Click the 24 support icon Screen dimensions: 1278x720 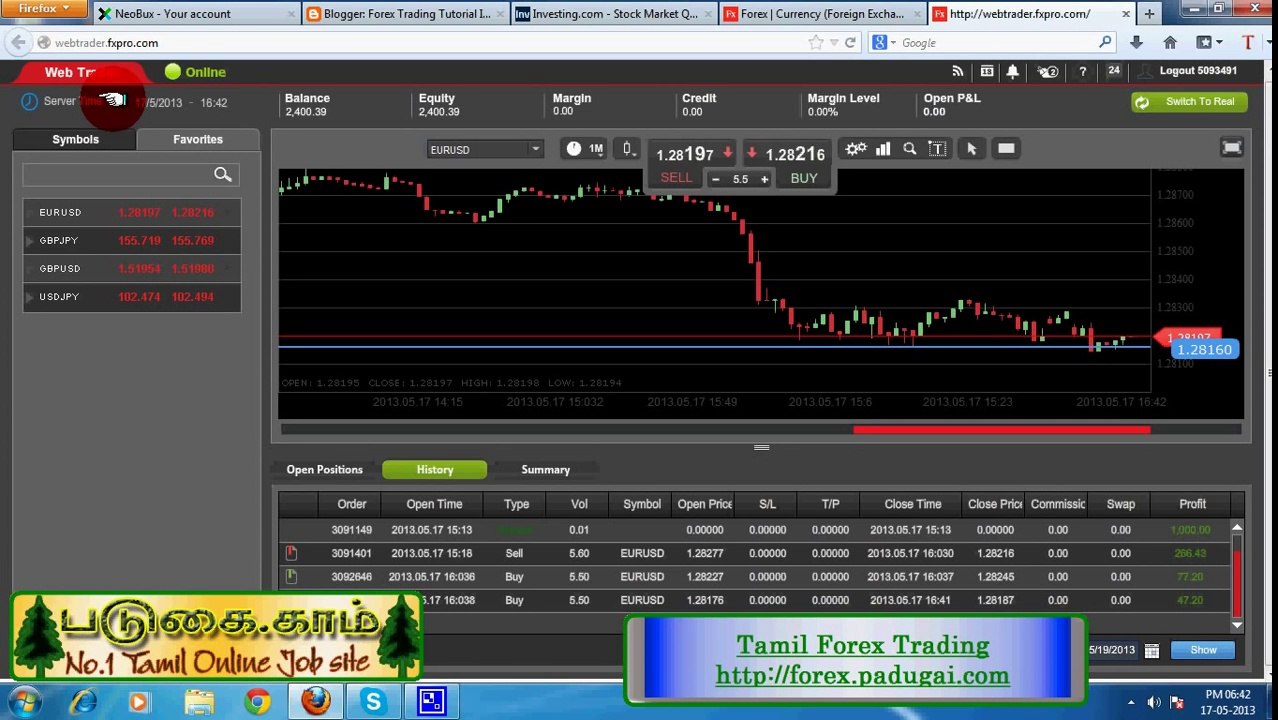coord(1114,71)
